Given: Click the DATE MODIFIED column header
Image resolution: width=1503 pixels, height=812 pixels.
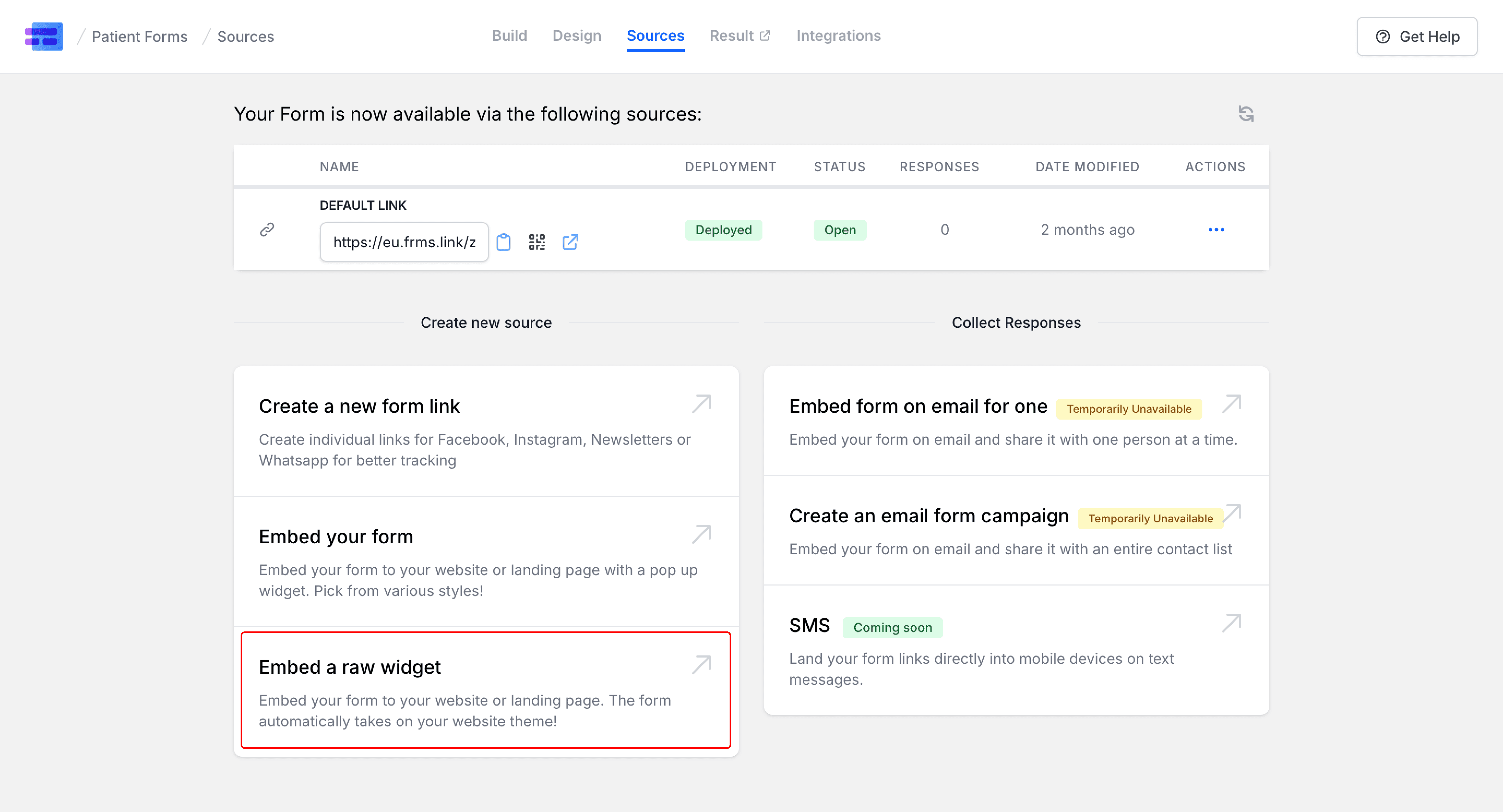Looking at the screenshot, I should coord(1087,167).
